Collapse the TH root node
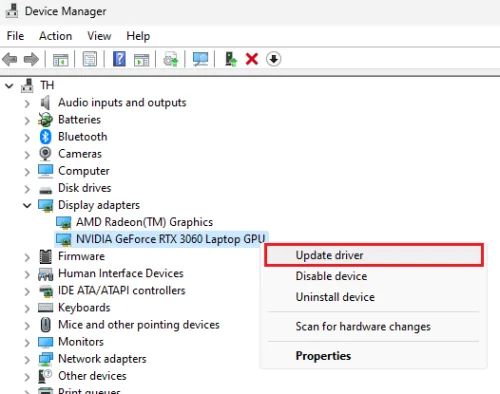The width and height of the screenshot is (500, 394). (9, 86)
